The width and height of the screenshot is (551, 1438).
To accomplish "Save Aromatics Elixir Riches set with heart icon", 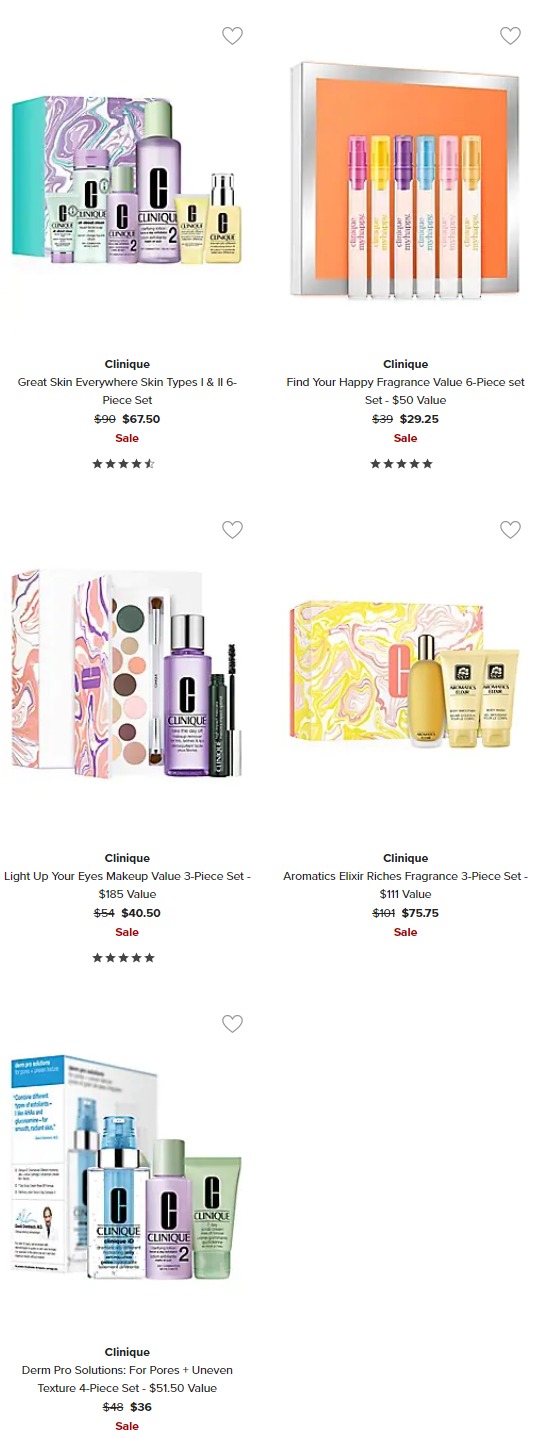I will click(510, 530).
